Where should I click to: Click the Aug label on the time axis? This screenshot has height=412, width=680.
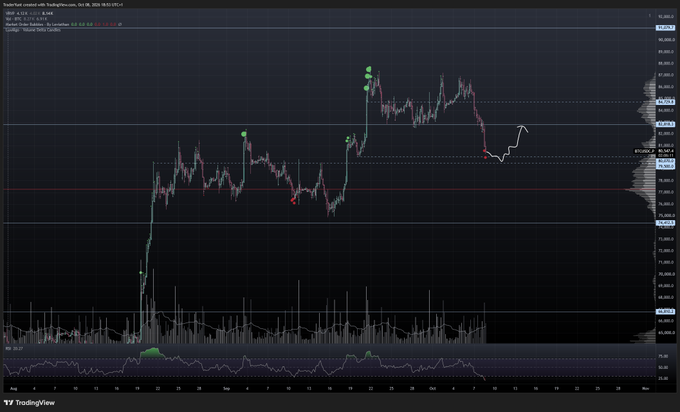[13, 389]
